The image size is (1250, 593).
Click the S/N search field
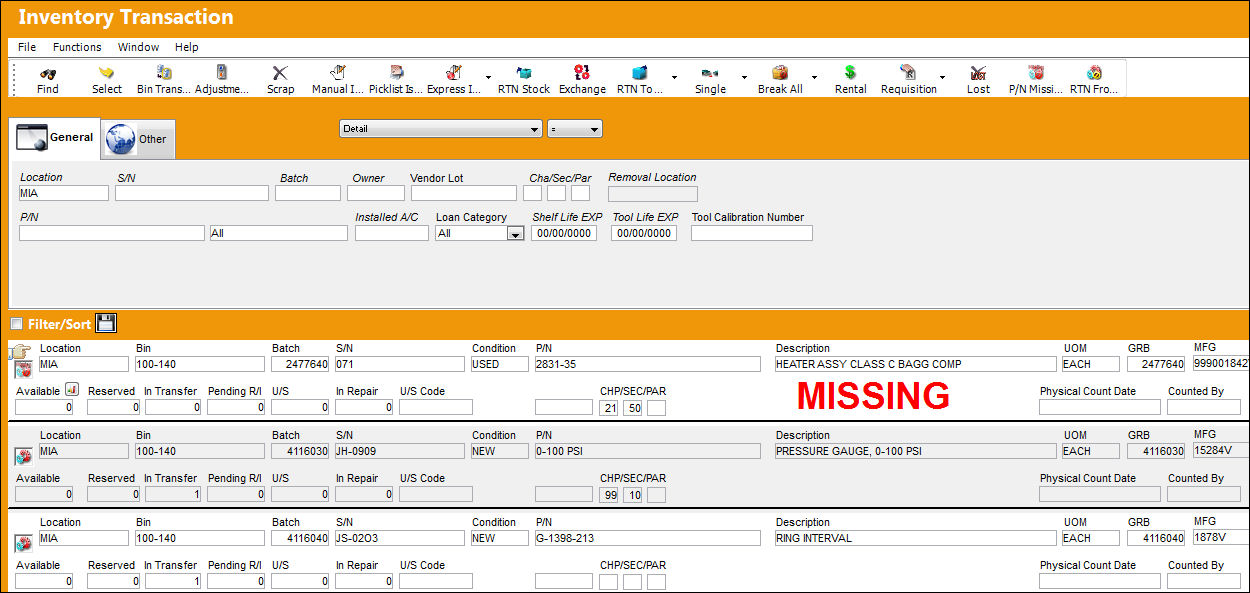(x=192, y=193)
